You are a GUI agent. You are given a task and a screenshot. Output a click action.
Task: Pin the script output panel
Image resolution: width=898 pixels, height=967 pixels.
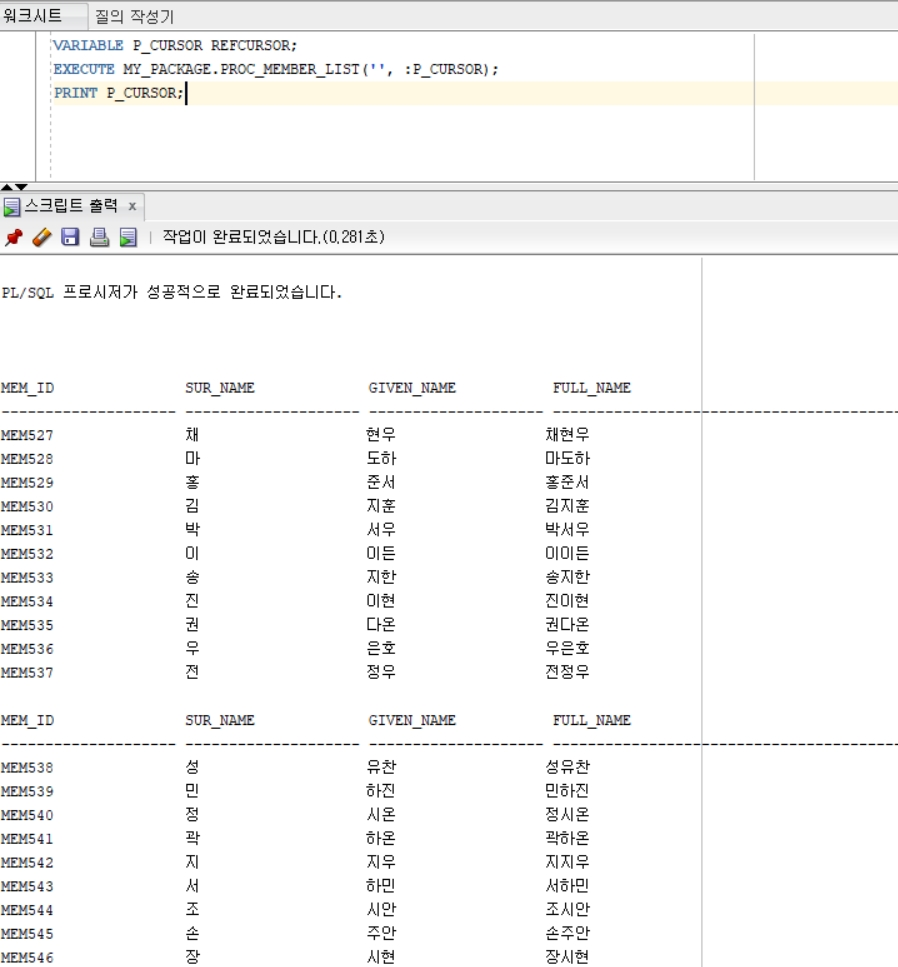click(x=14, y=237)
